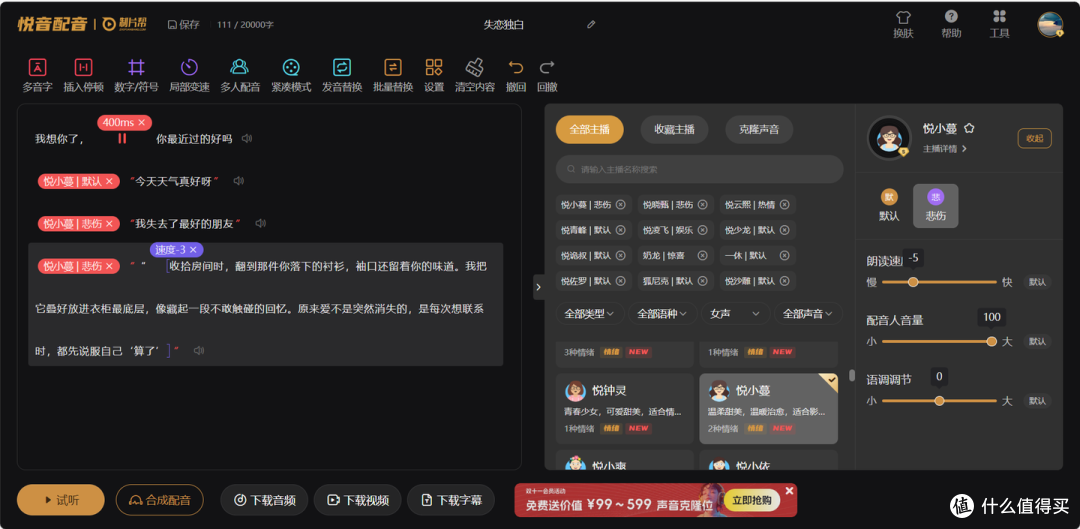Open the 发音替换 pronunciation replace tool
Screen dimensions: 1080x529
tap(342, 75)
